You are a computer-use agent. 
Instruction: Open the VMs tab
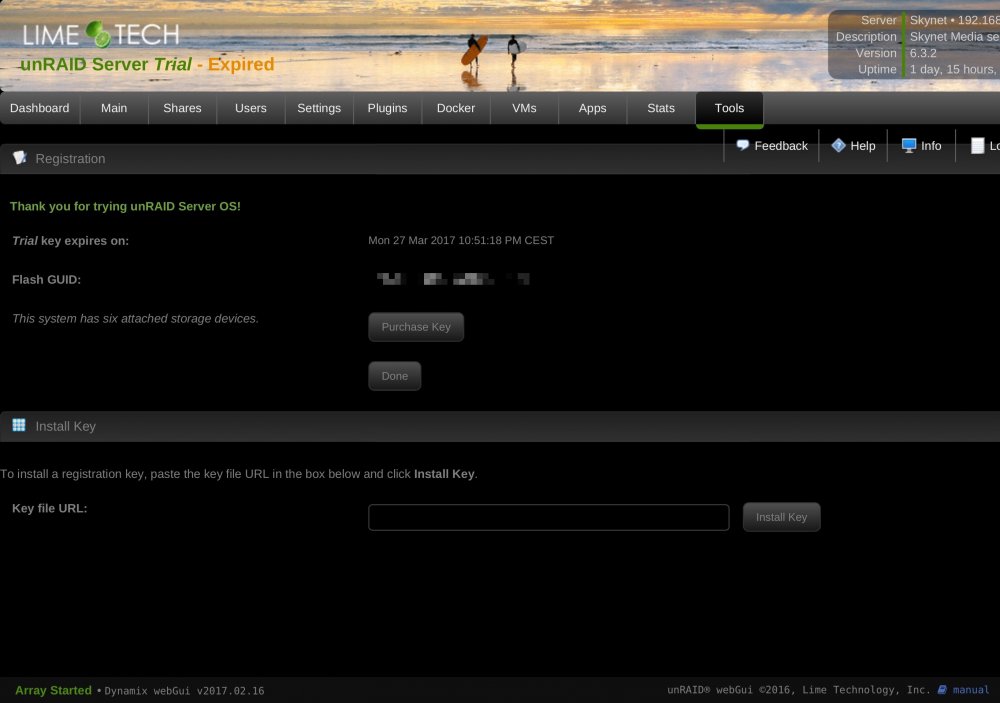(524, 108)
